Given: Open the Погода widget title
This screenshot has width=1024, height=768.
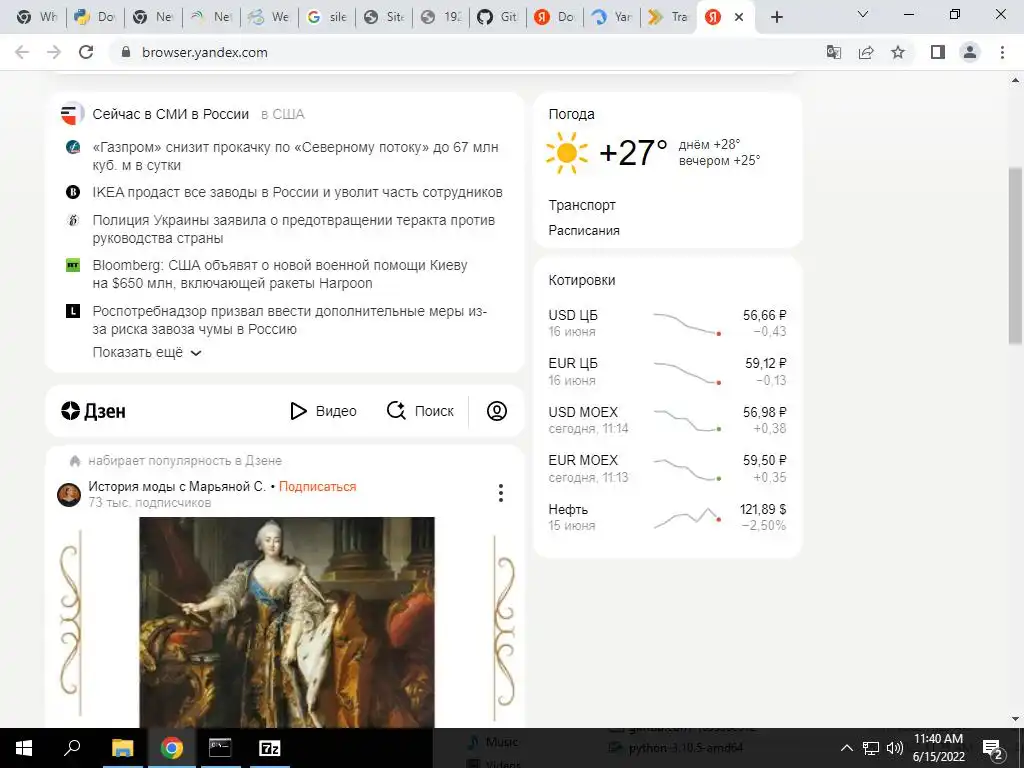Looking at the screenshot, I should [571, 114].
